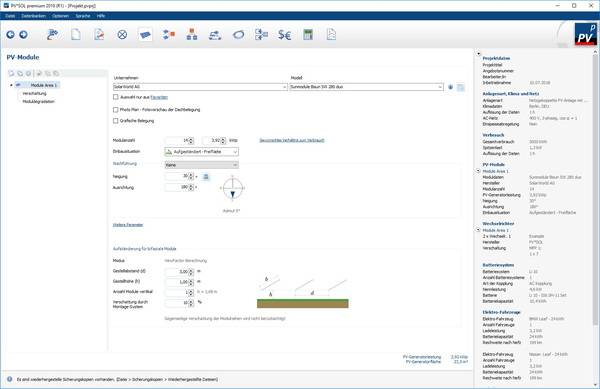This screenshot has width=600, height=389.
Task: Open the circuit diagram plans icon
Action: coord(261,34)
